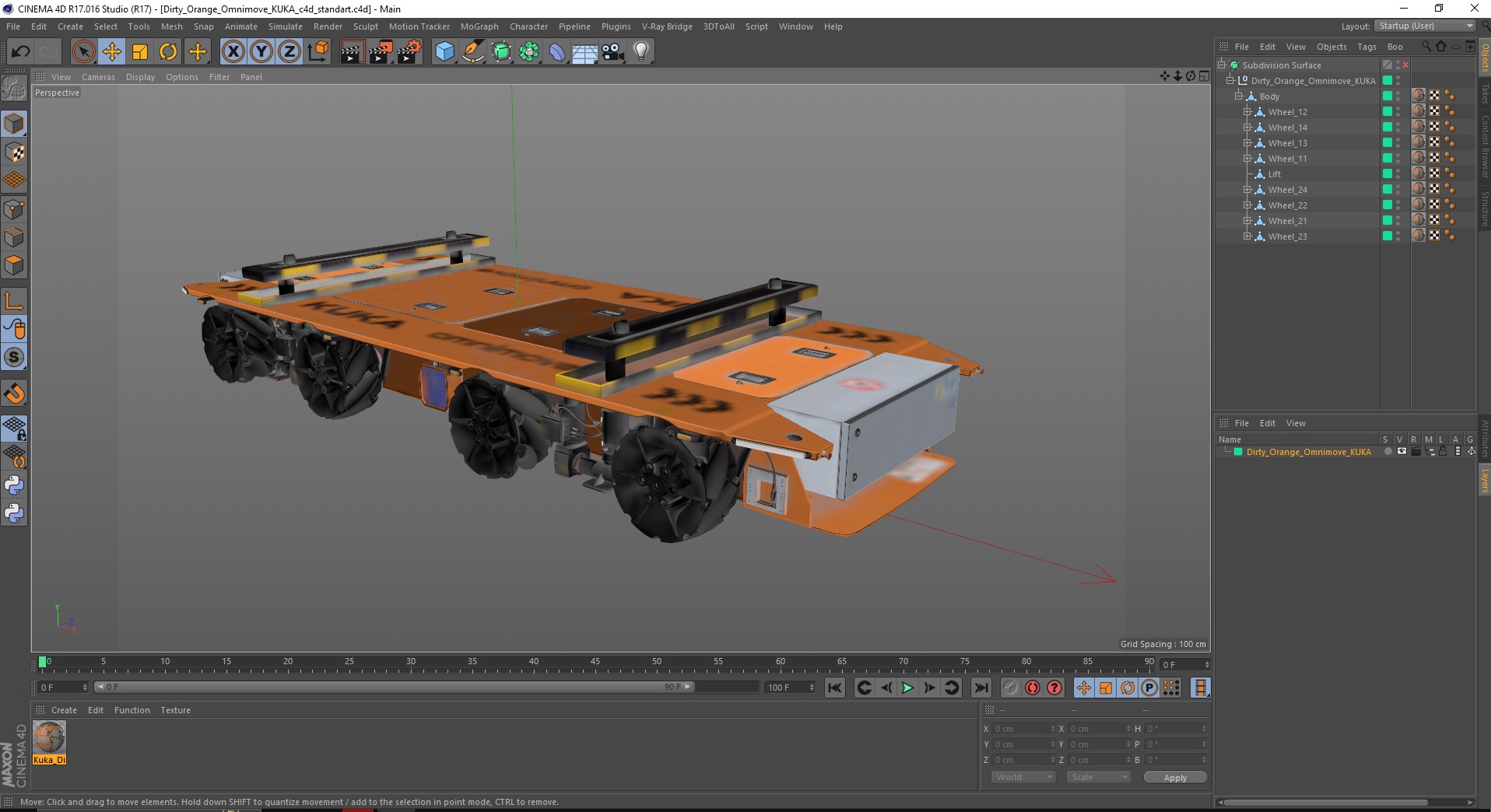Image resolution: width=1491 pixels, height=812 pixels.
Task: Activate the Move tool
Action: (x=111, y=52)
